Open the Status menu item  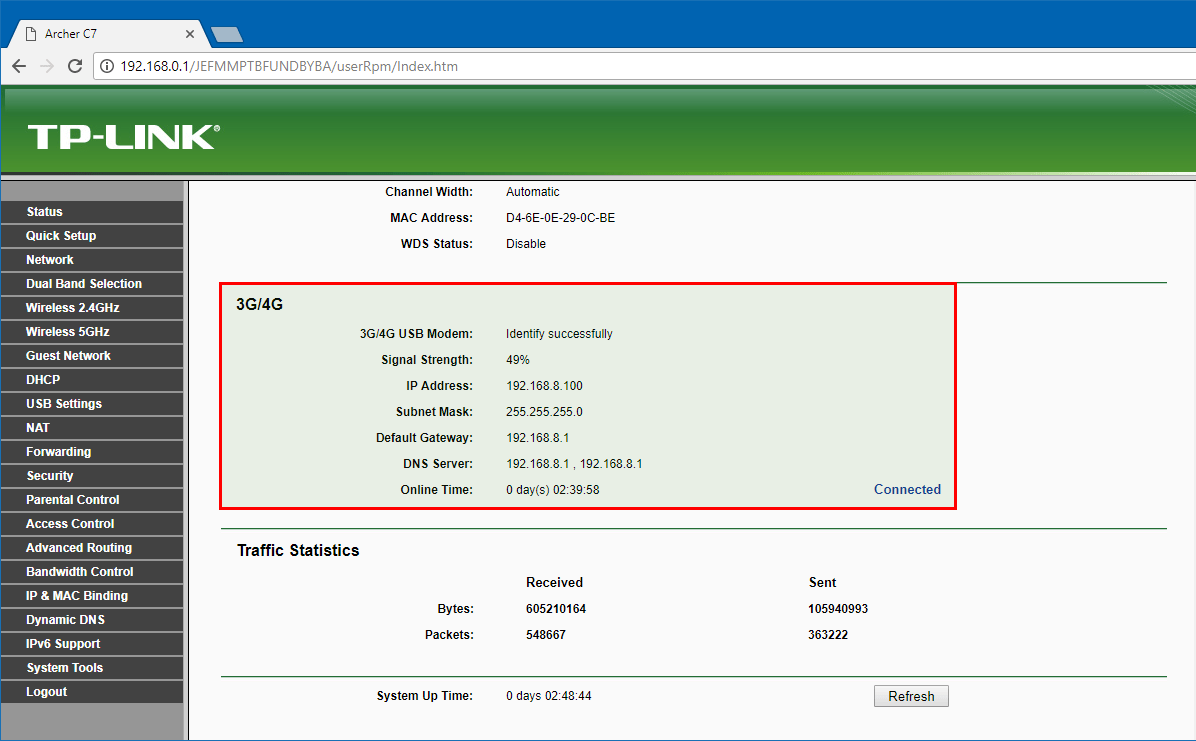pyautogui.click(x=92, y=212)
